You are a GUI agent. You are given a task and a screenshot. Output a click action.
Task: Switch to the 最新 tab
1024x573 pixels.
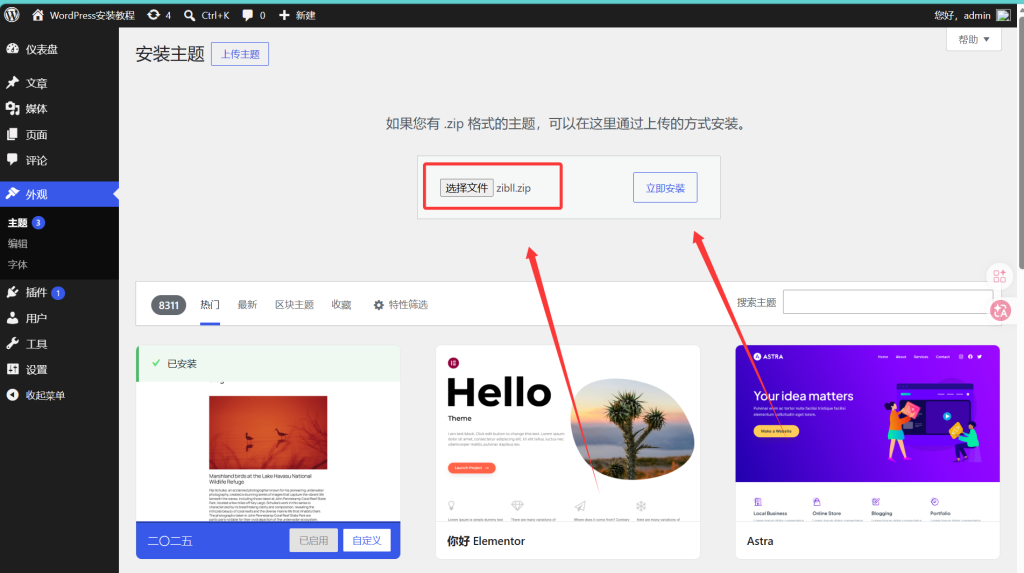[247, 304]
